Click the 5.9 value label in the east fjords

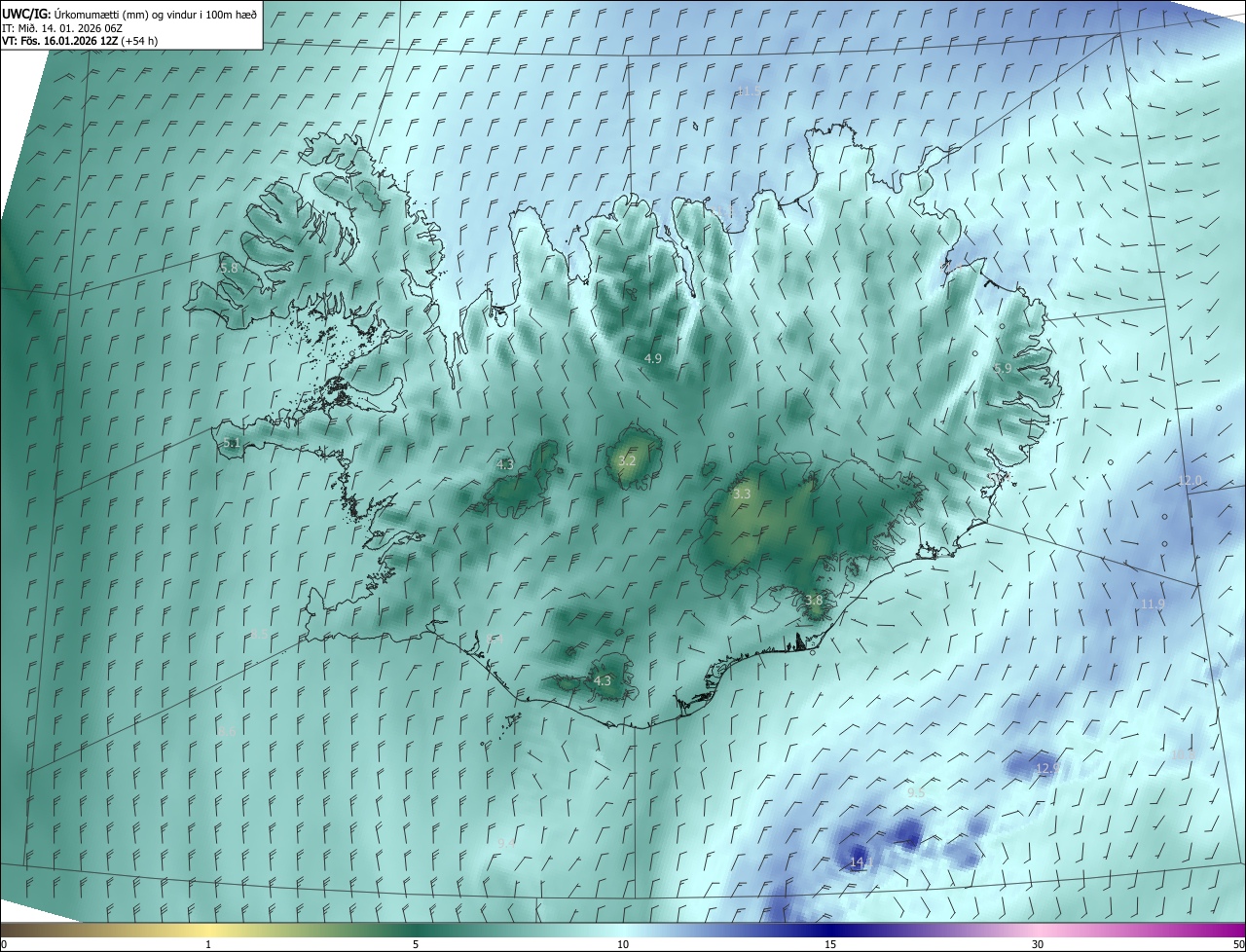click(1003, 369)
